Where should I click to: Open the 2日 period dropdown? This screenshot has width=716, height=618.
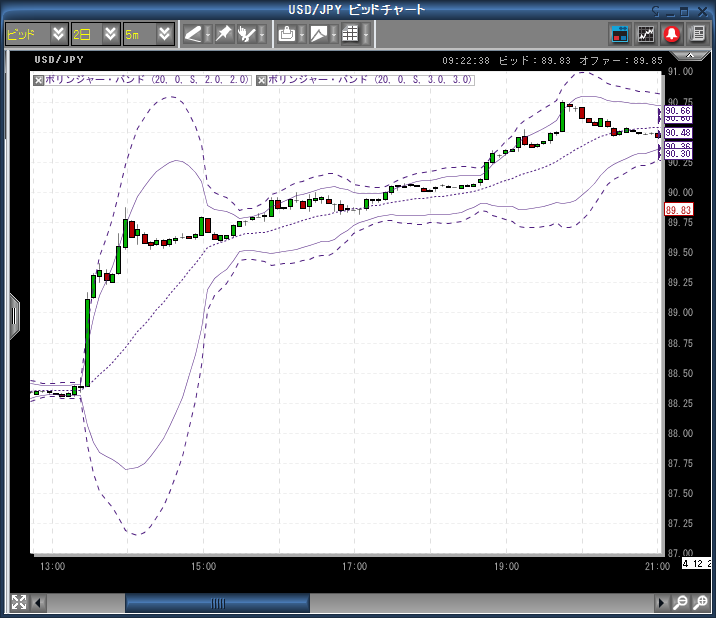coord(95,33)
